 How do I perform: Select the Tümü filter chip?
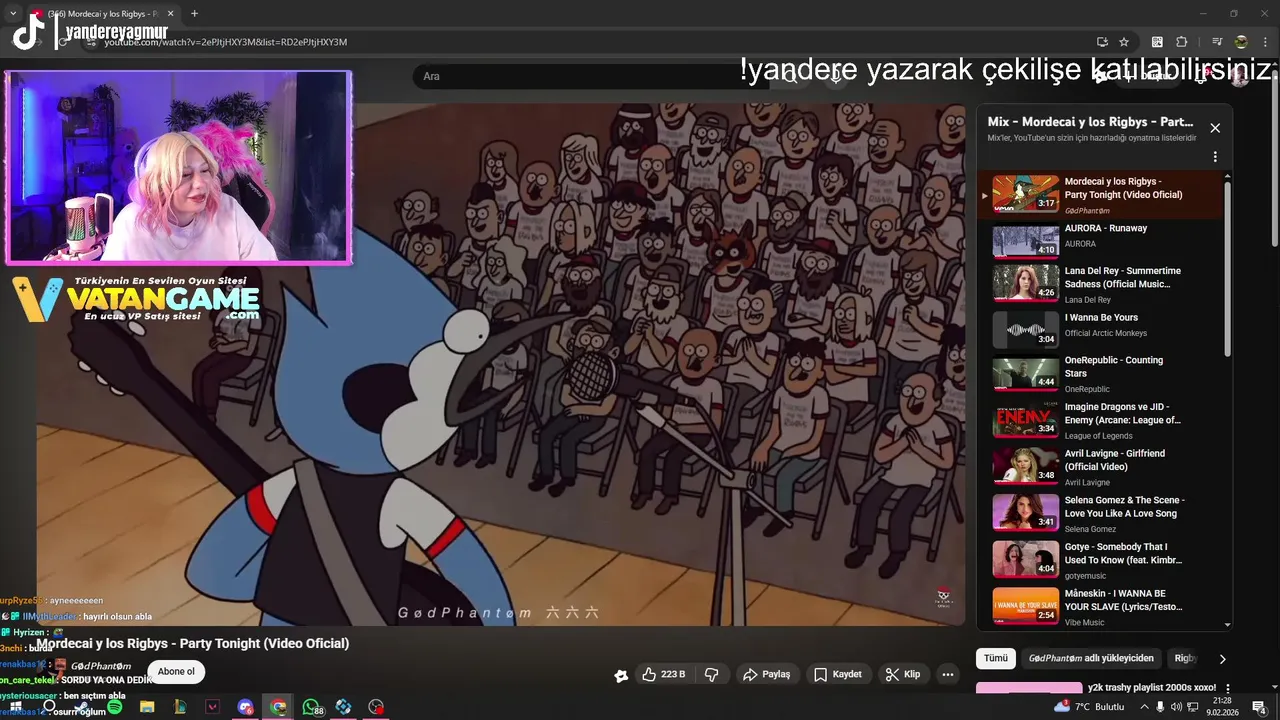point(996,658)
